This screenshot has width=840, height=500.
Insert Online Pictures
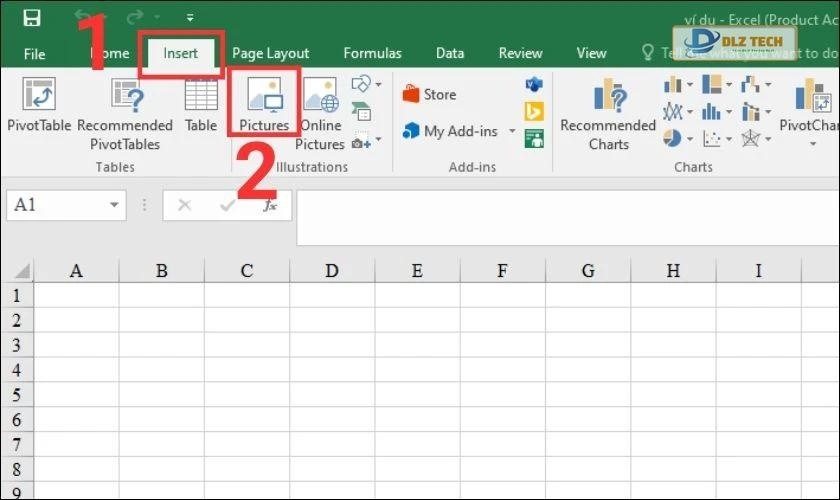pyautogui.click(x=320, y=114)
